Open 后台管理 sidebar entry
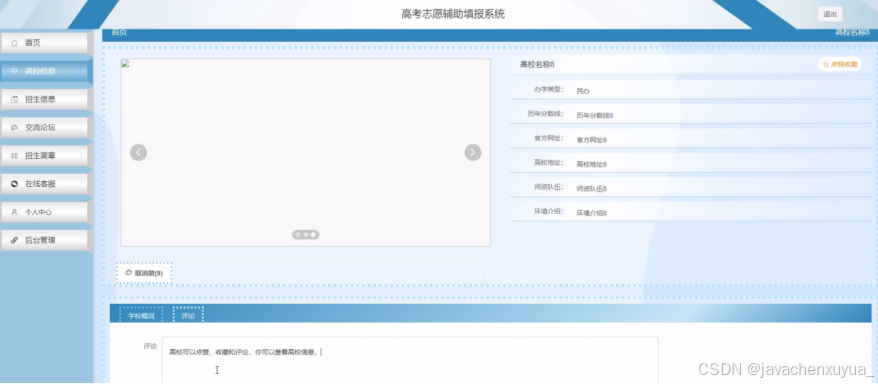Image resolution: width=878 pixels, height=384 pixels. tap(44, 240)
